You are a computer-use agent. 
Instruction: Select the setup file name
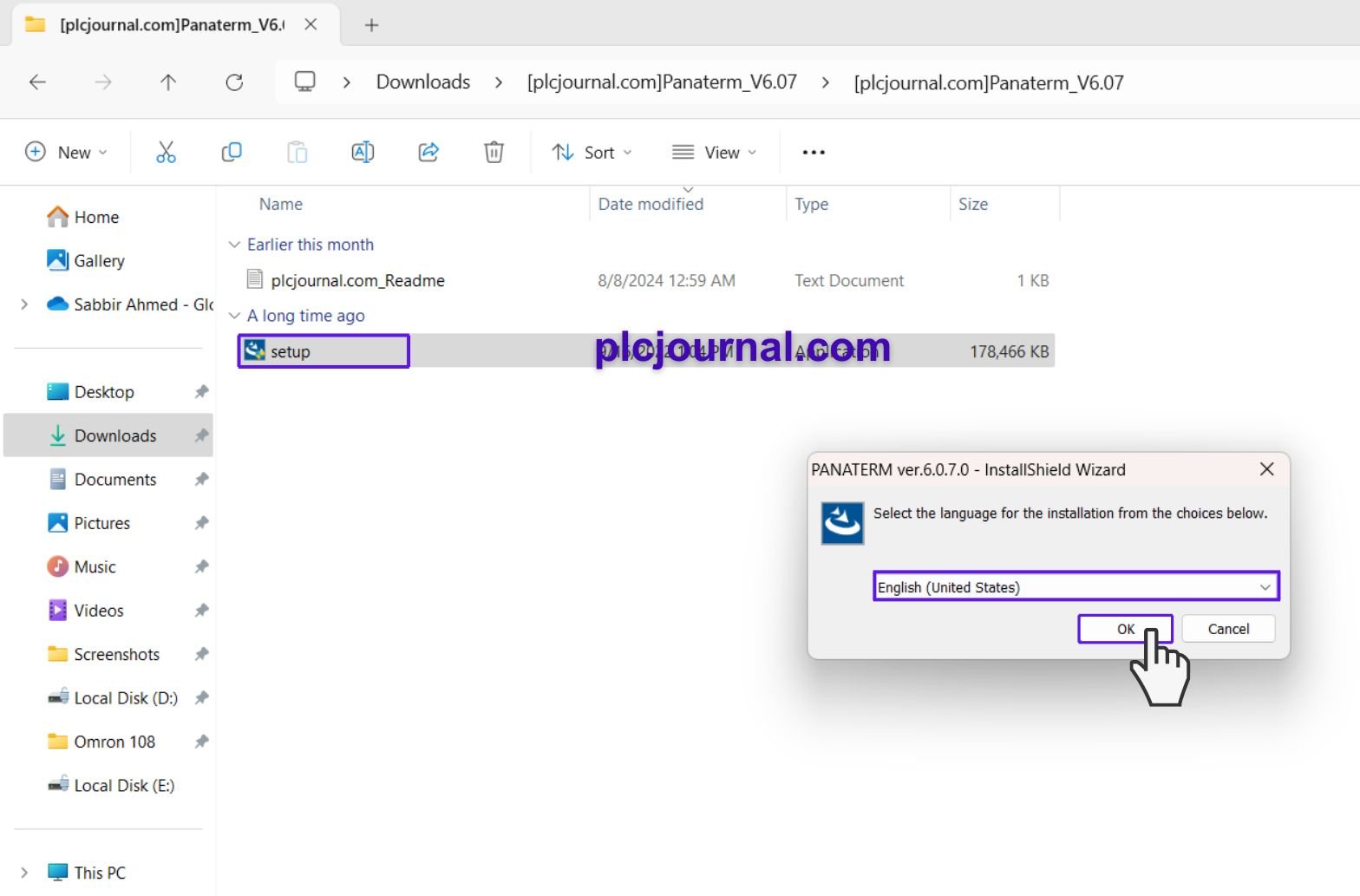[x=291, y=351]
